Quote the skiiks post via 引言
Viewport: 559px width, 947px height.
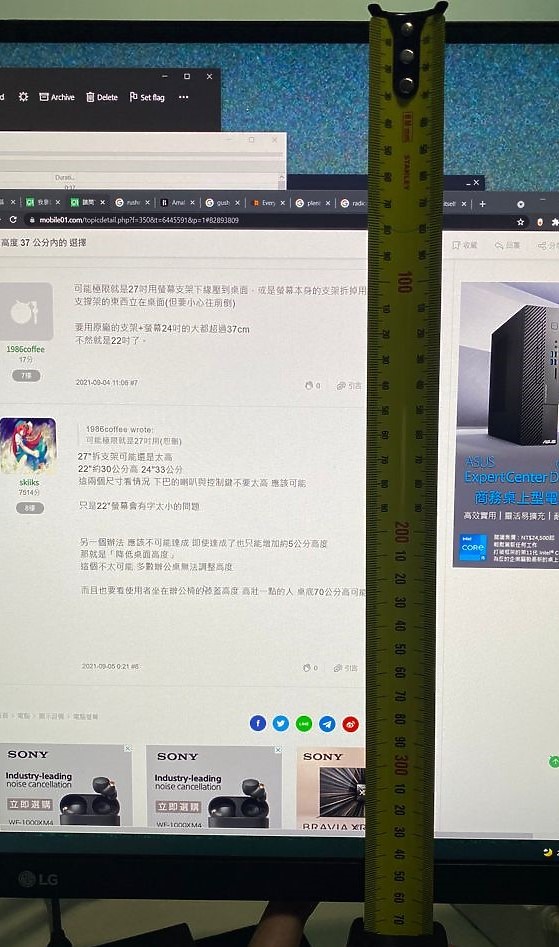345,668
